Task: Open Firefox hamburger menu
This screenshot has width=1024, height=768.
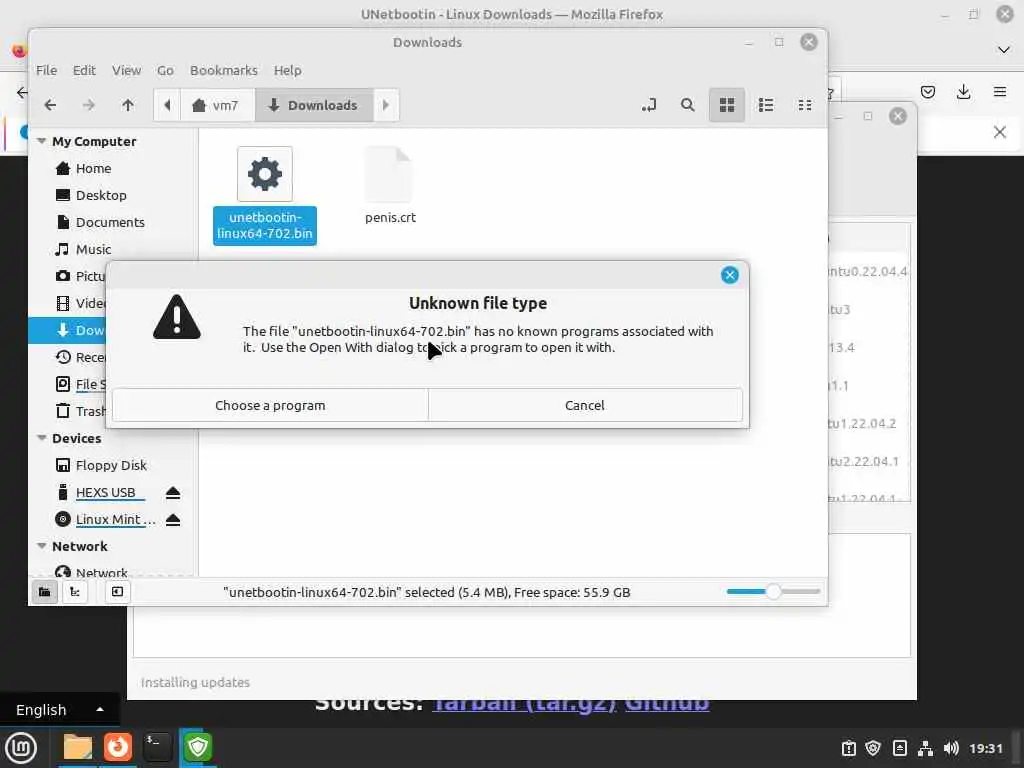Action: pyautogui.click(x=999, y=92)
